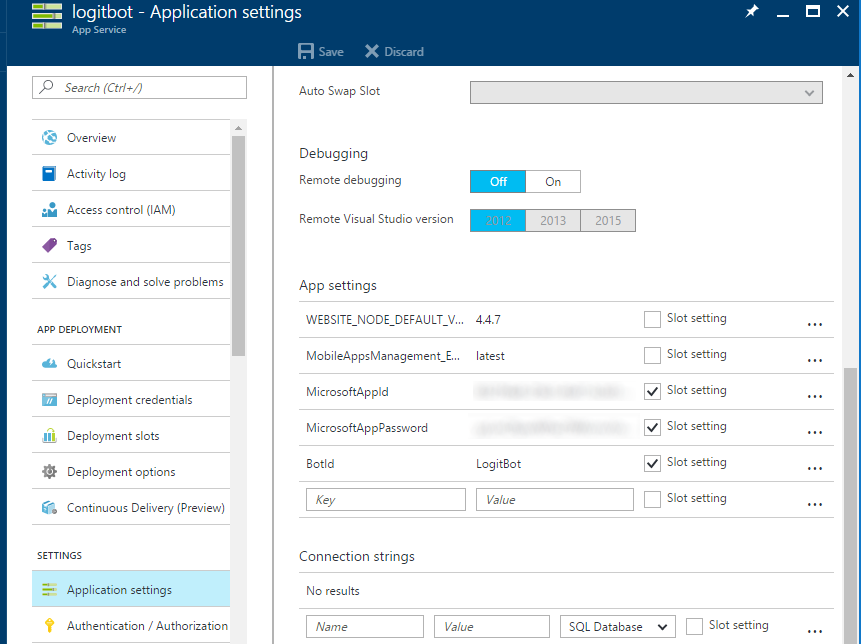The image size is (861, 644).
Task: Open Activity log menu item
Action: 131,173
